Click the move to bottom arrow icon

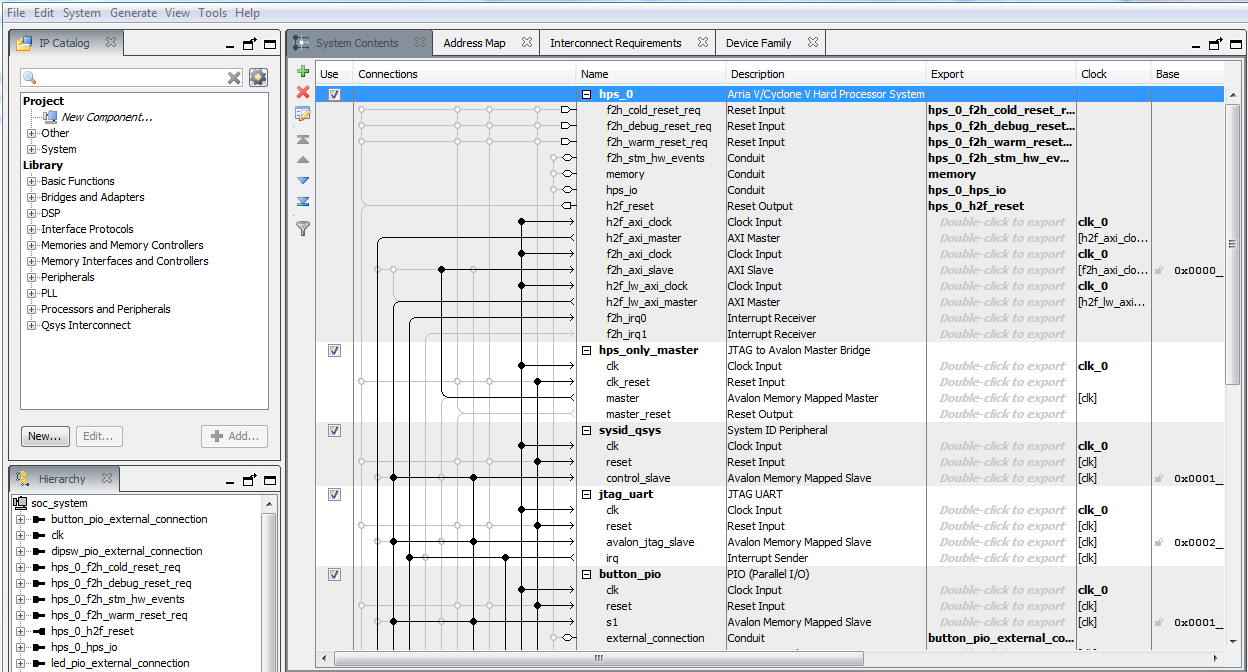(303, 201)
